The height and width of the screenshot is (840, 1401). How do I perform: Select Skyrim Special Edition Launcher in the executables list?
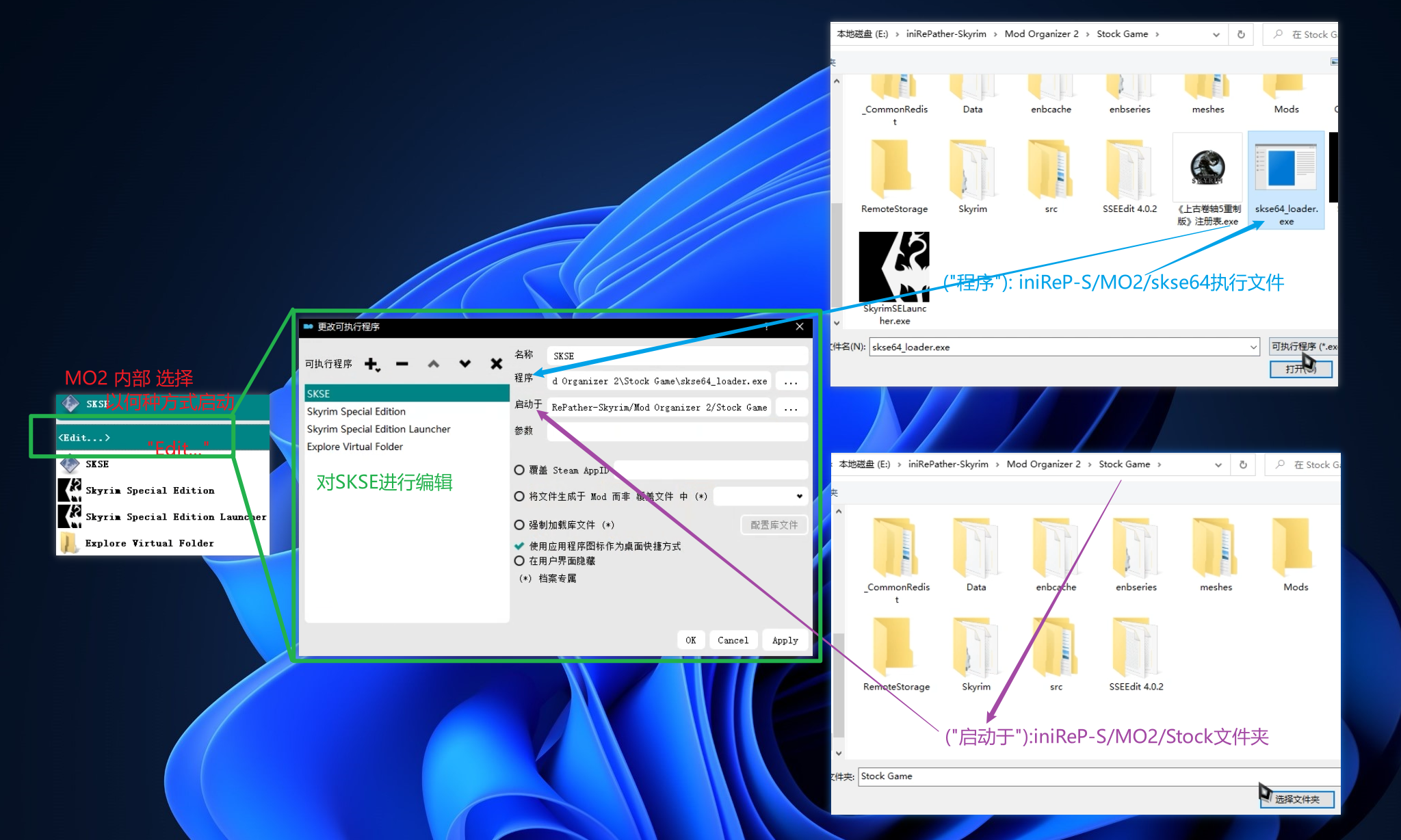tap(378, 429)
